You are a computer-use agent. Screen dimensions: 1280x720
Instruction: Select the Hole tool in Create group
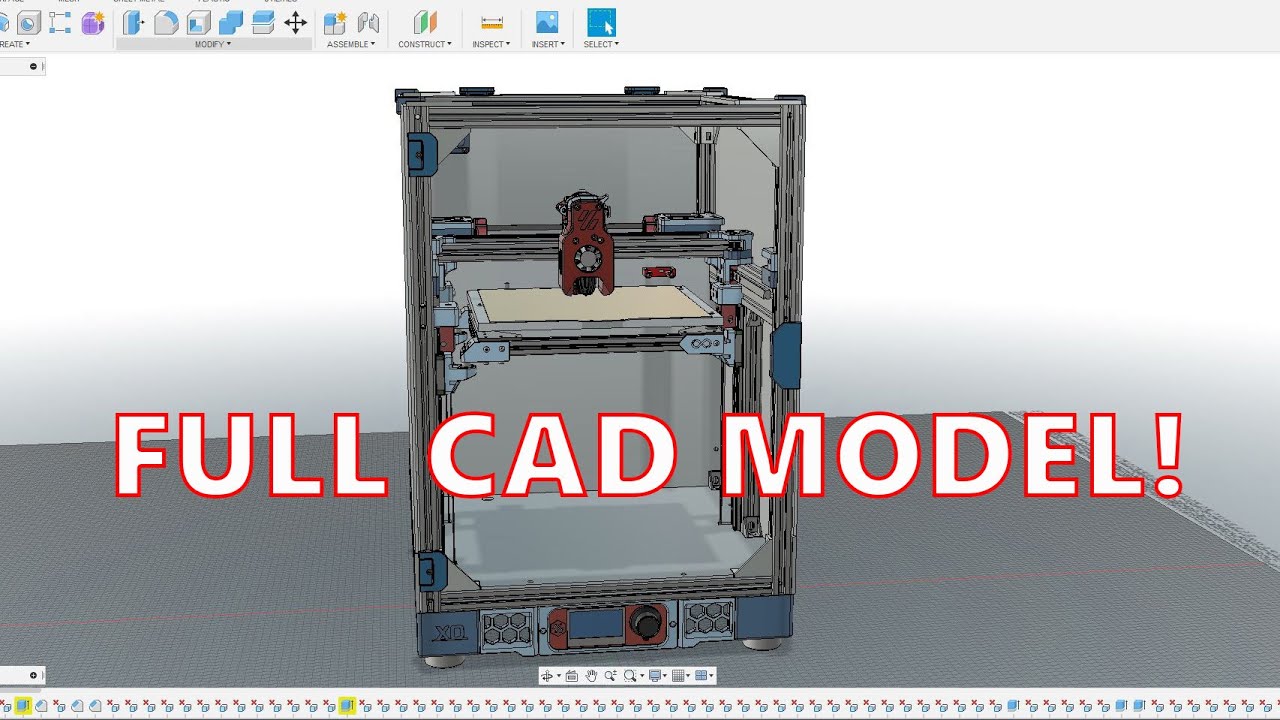click(x=28, y=22)
